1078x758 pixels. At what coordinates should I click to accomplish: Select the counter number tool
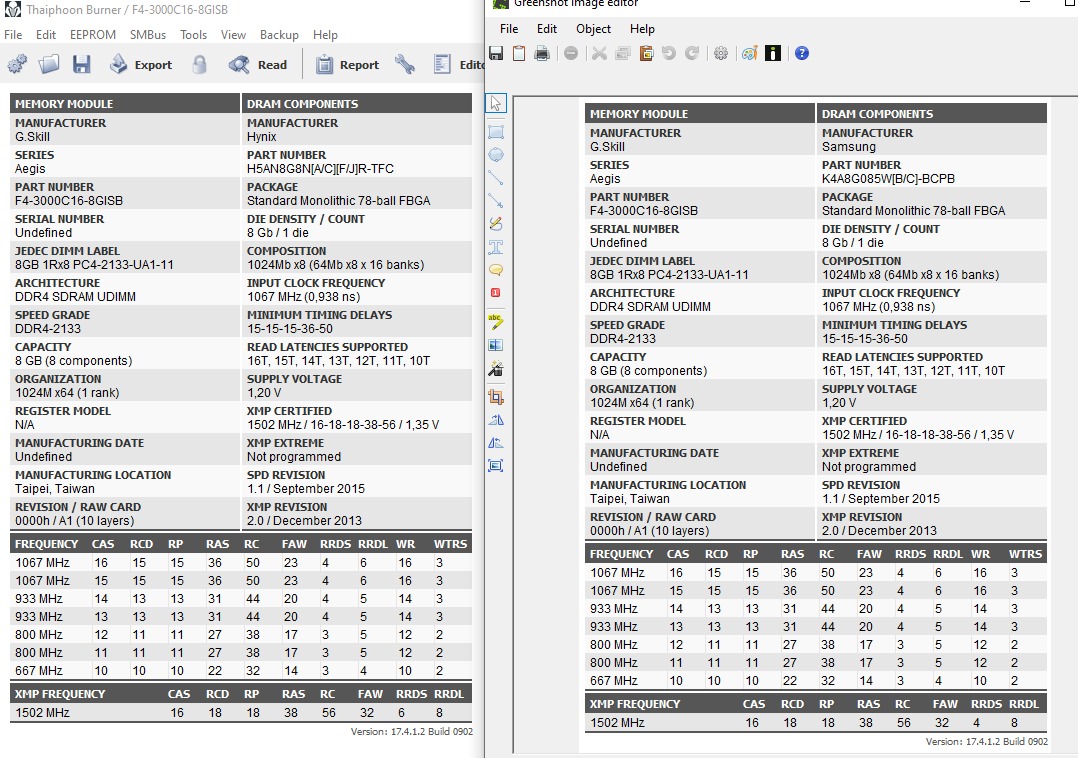pos(496,293)
